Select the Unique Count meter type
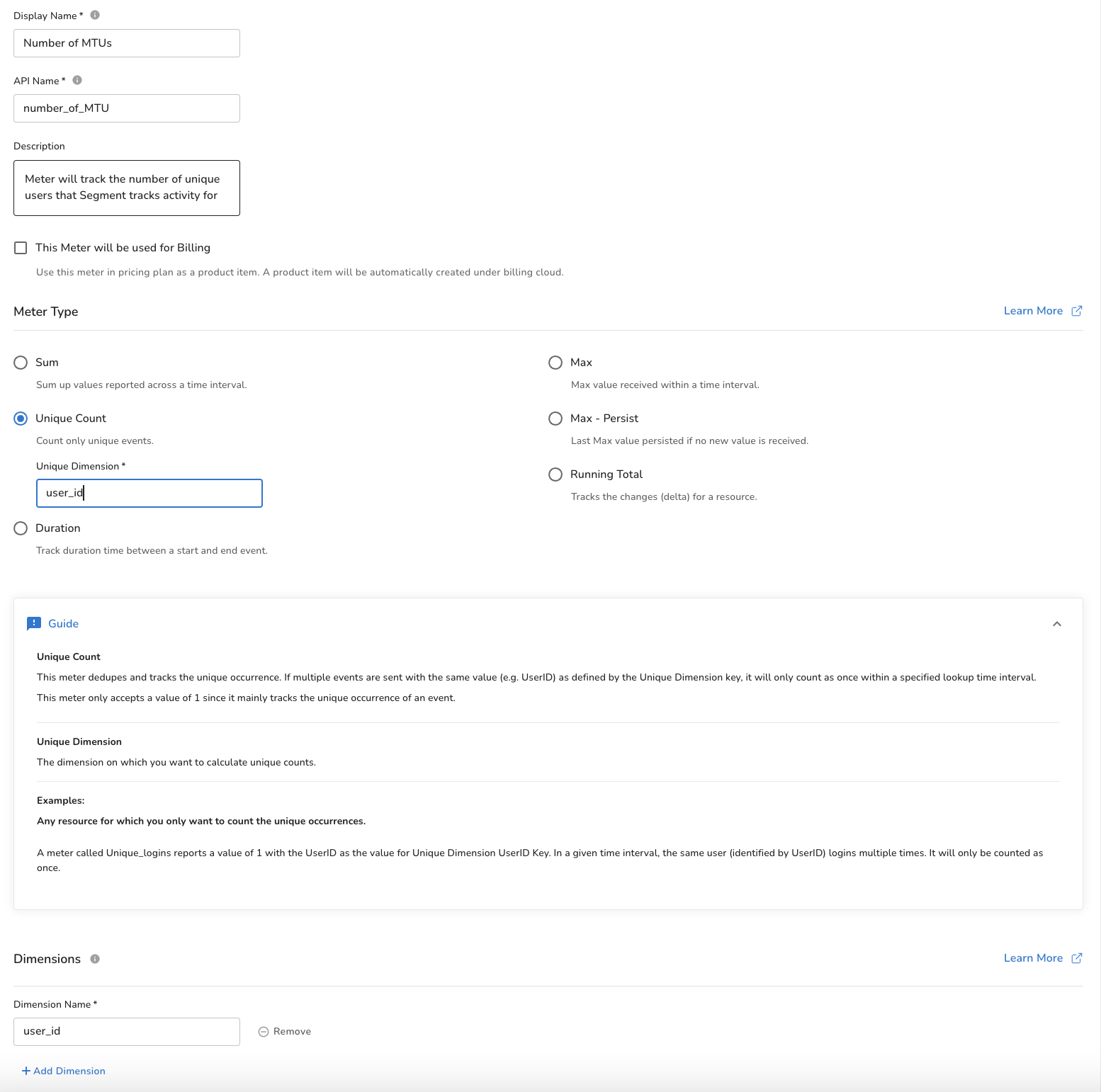This screenshot has height=1092, width=1101. coord(21,419)
